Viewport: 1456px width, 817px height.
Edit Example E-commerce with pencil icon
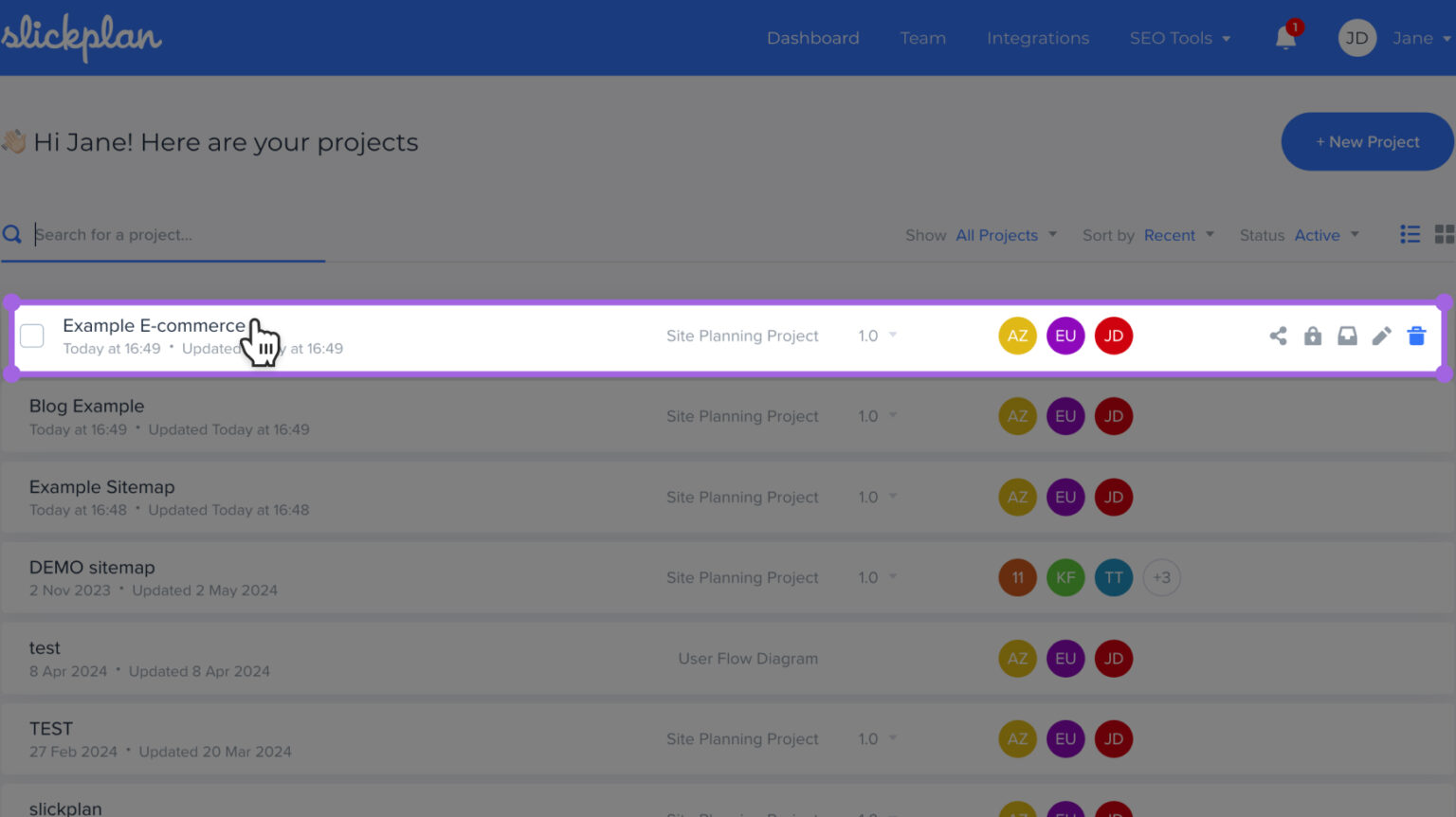click(x=1382, y=336)
